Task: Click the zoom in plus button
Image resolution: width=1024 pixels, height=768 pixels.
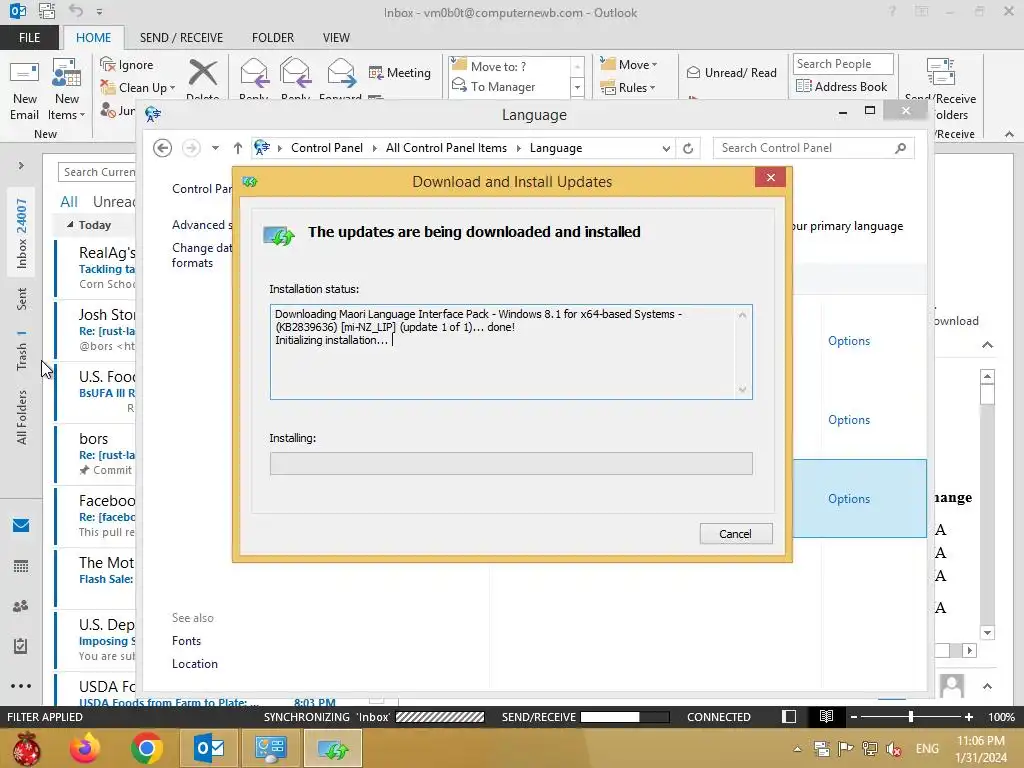Action: 968,716
